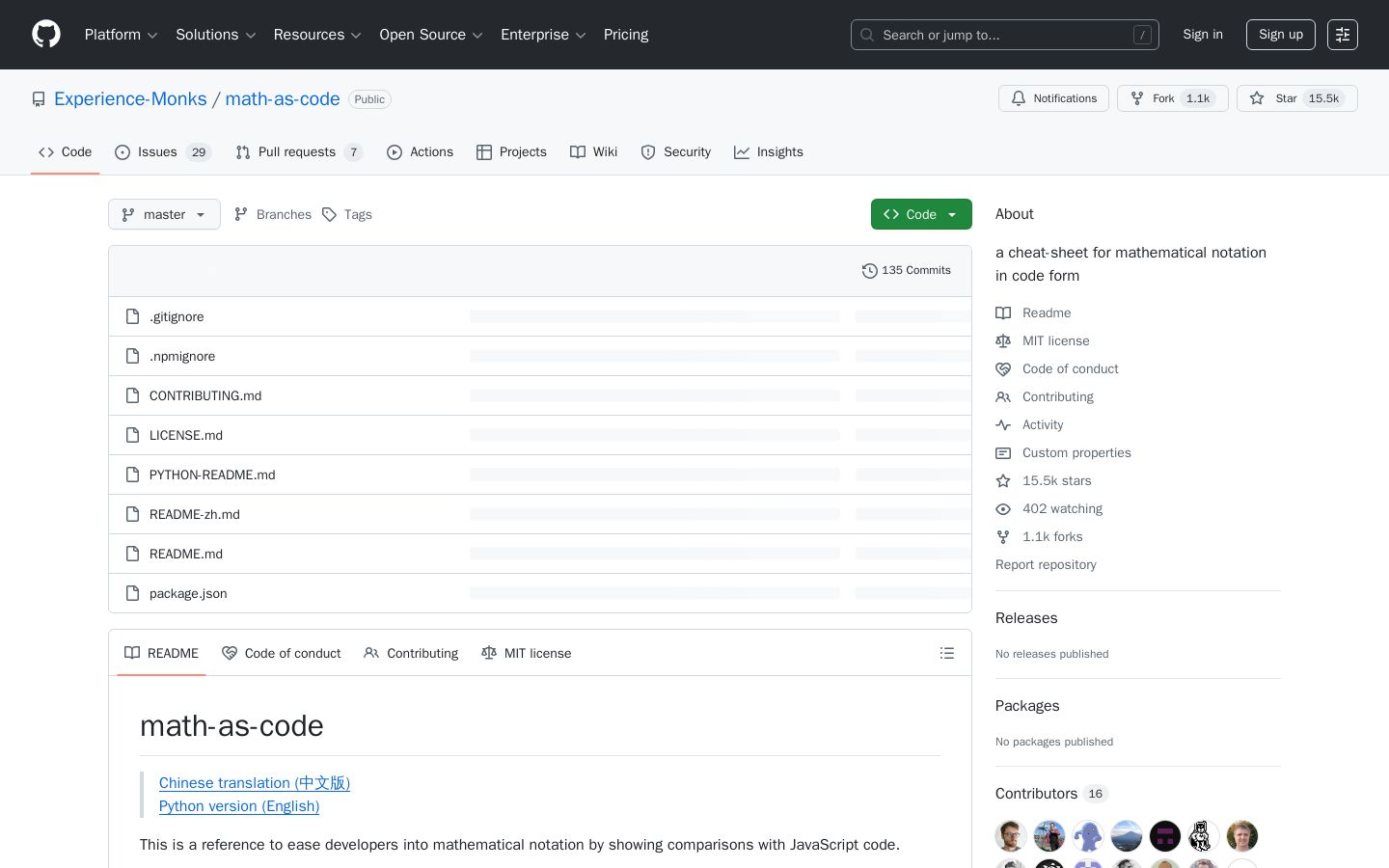Open the Enterprise dropdown
The image size is (1389, 868).
pyautogui.click(x=543, y=35)
